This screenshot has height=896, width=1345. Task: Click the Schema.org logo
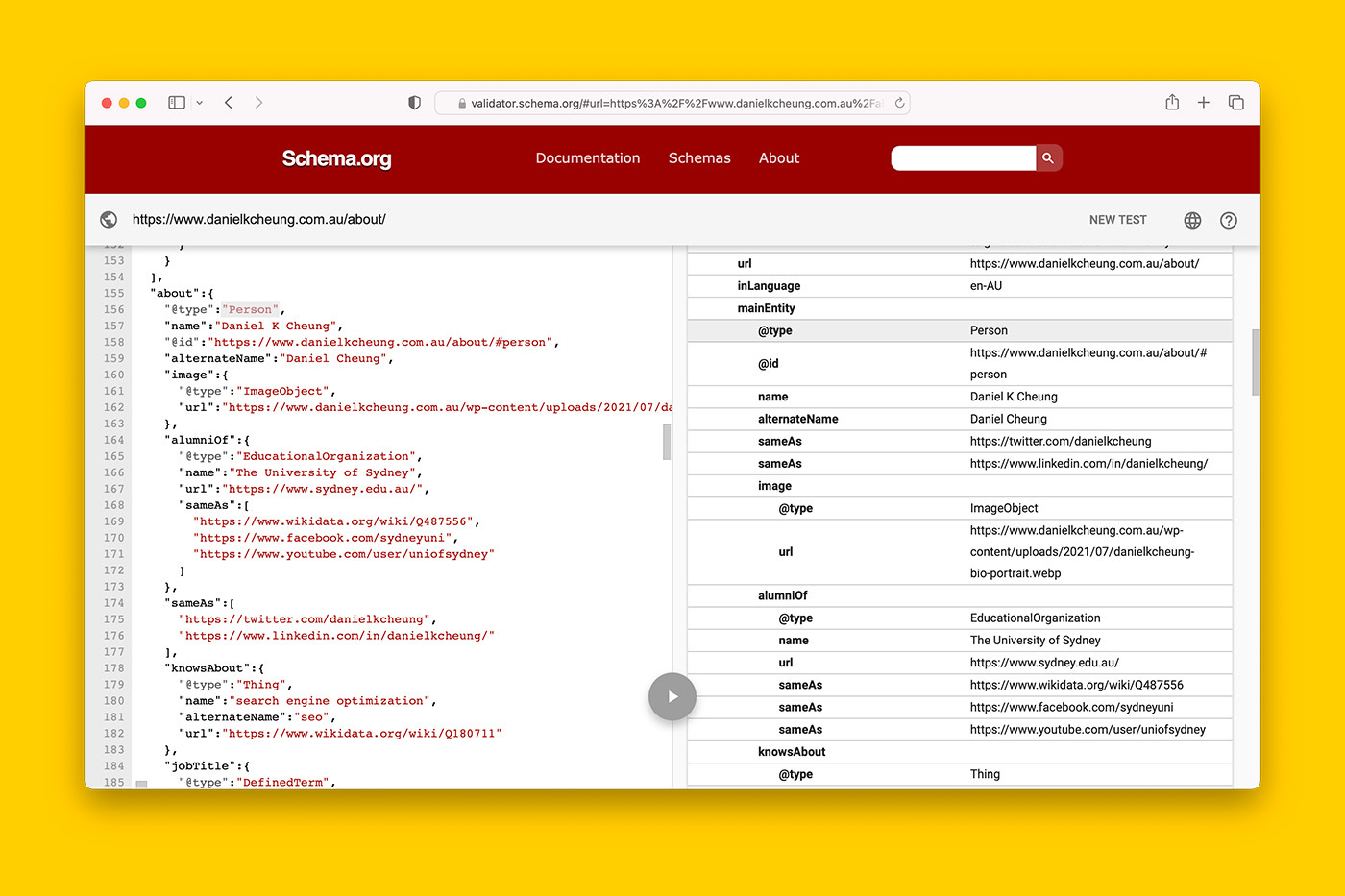[x=336, y=158]
